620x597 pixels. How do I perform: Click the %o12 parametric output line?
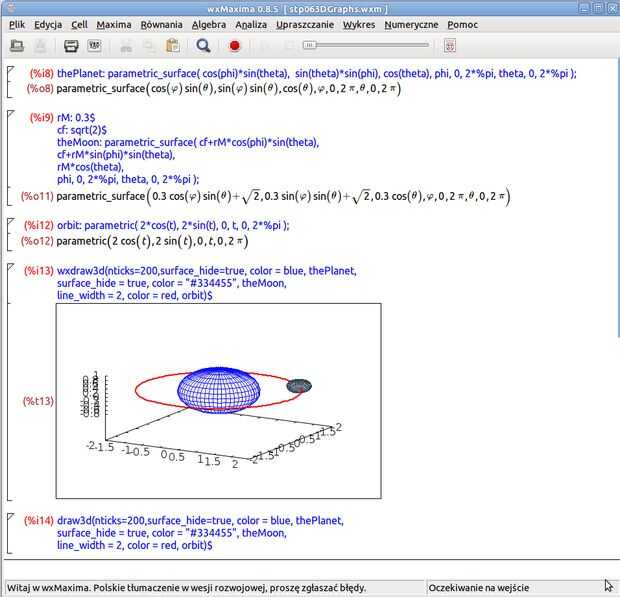pyautogui.click(x=152, y=241)
